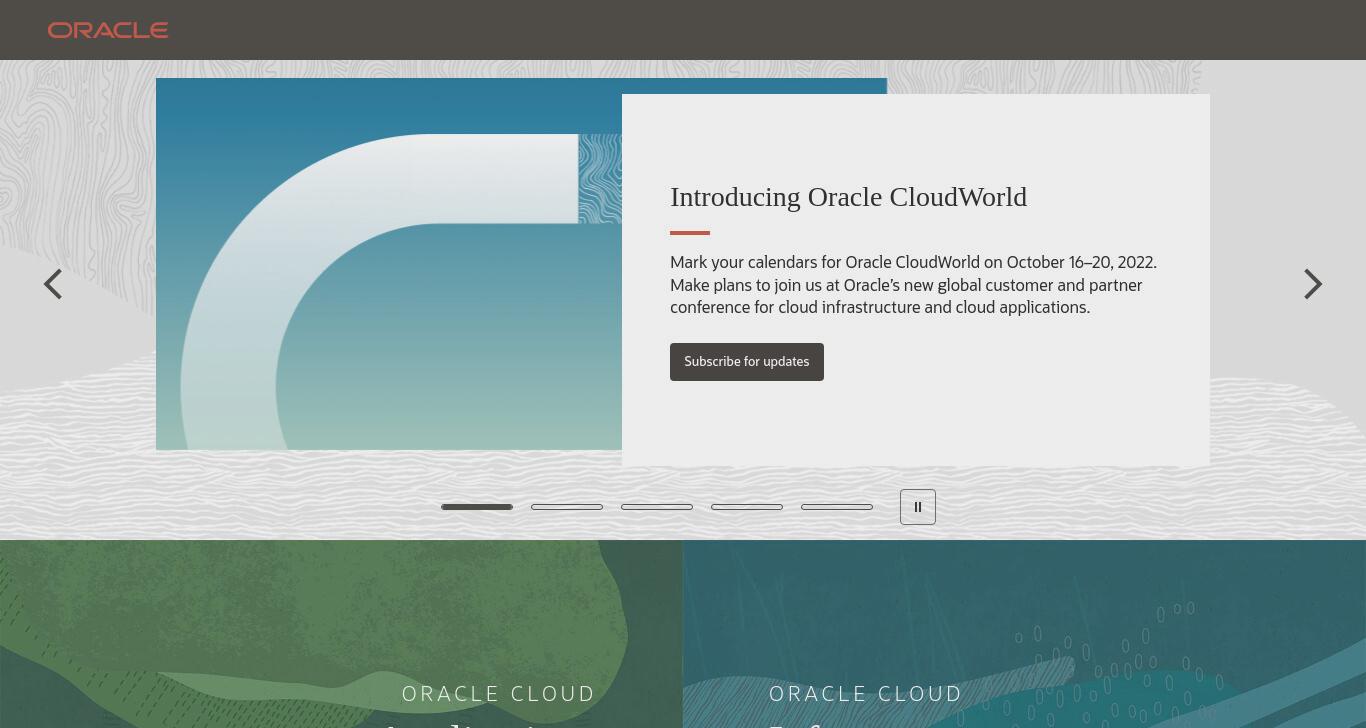Screen dimensions: 1366x728
Task: Click the CloudWorld slide banner image
Action: pos(389,264)
